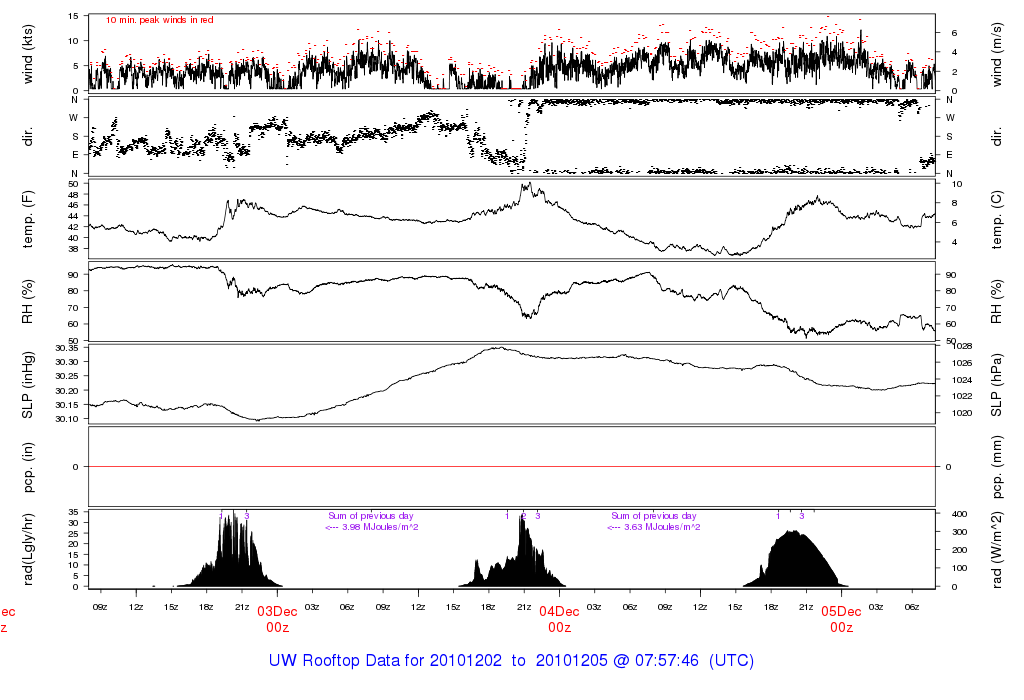Select the '400' W/m^2 tick label

(959, 514)
